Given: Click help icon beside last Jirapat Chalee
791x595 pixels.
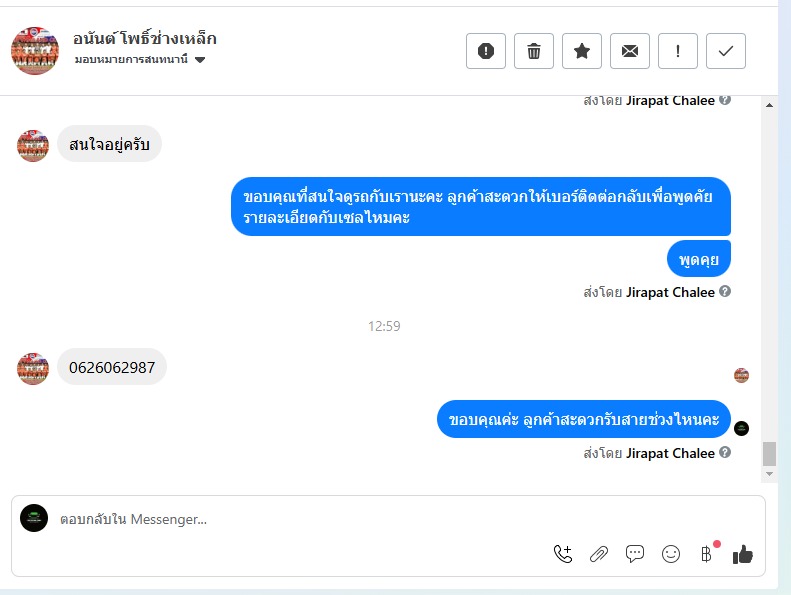Looking at the screenshot, I should pos(725,453).
